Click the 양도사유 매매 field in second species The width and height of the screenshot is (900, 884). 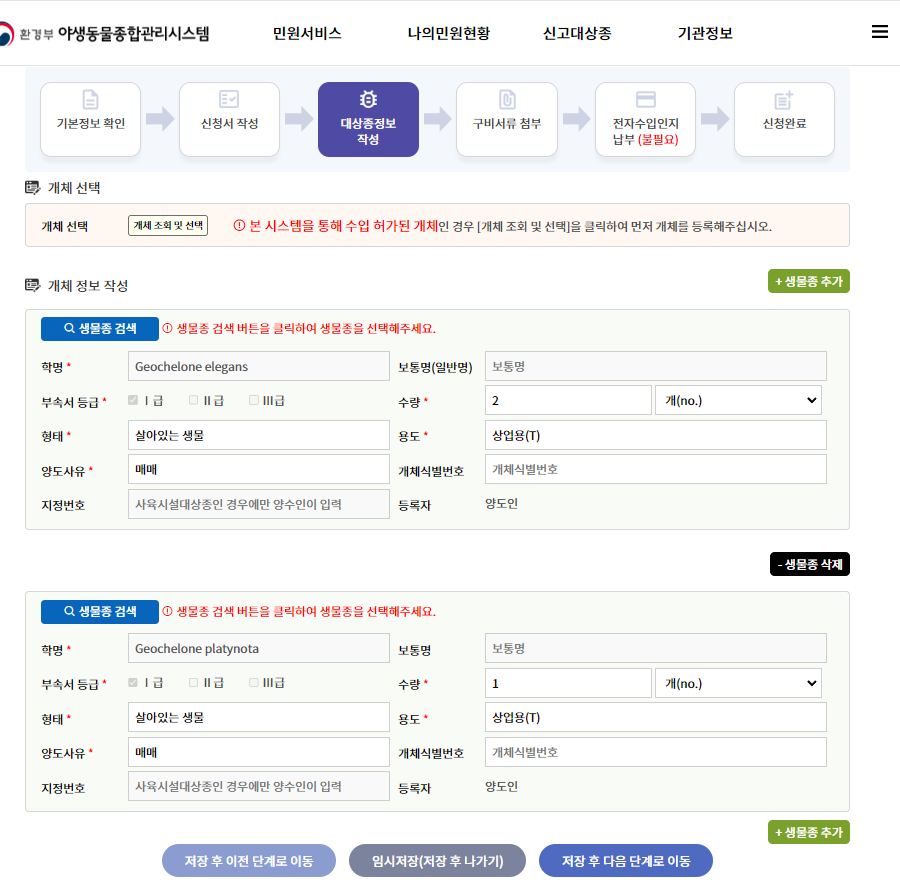coord(259,752)
